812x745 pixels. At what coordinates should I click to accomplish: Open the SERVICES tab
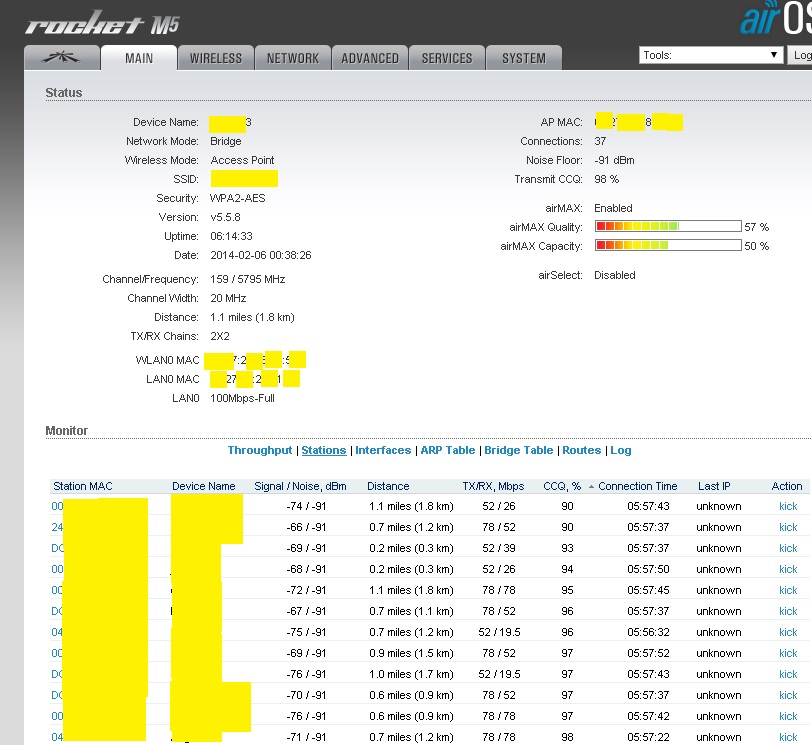[447, 58]
